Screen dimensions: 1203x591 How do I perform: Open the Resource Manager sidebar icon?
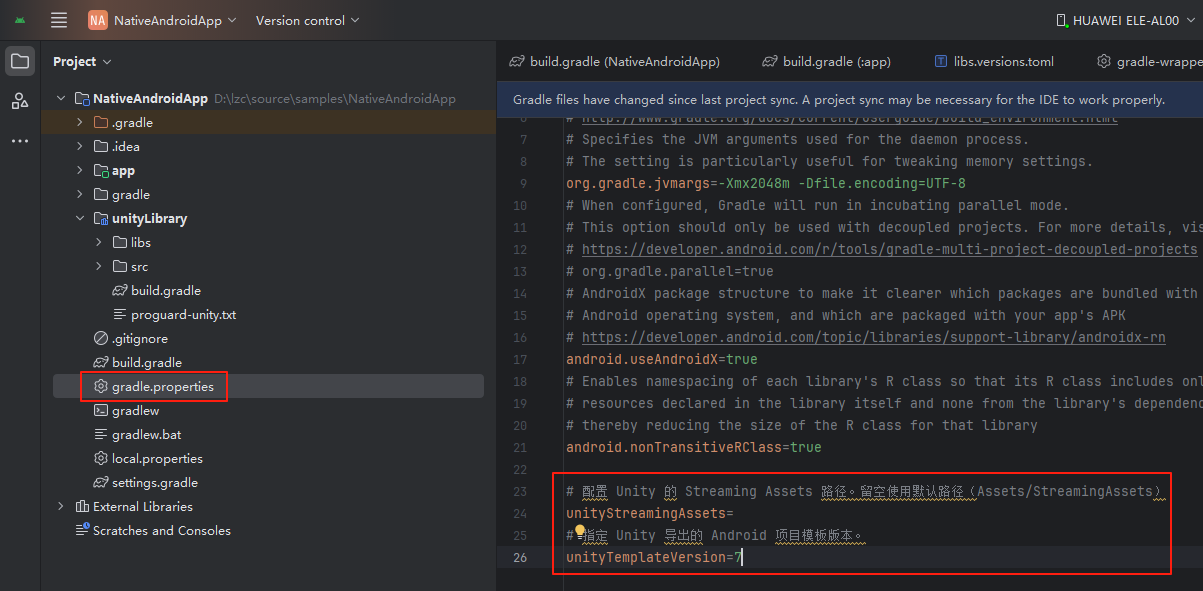point(20,101)
